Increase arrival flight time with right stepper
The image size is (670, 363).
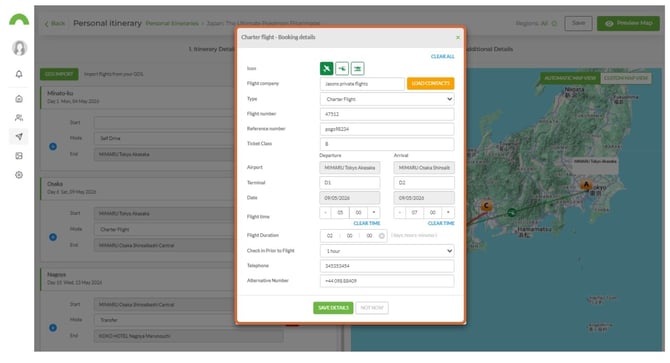[448, 212]
